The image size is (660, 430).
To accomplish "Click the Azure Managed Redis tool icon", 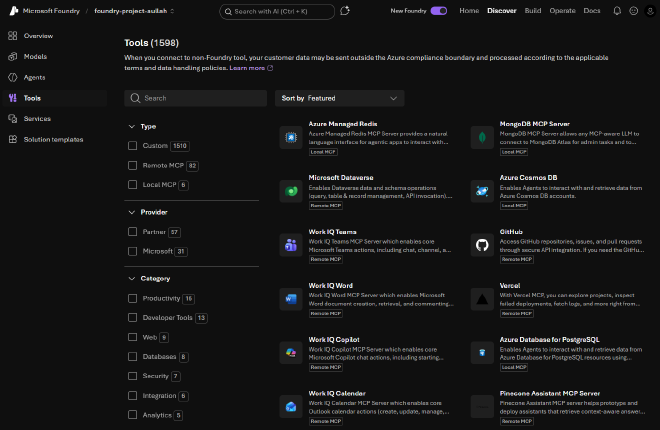I will click(x=291, y=137).
